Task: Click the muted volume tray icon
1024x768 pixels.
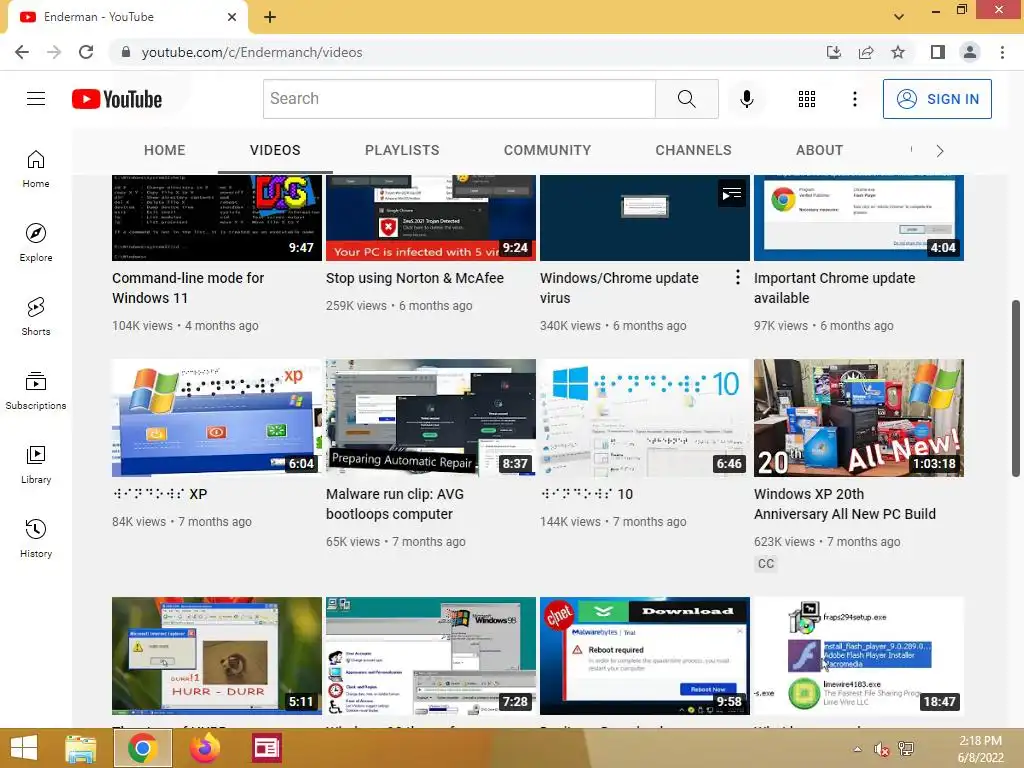Action: [882, 750]
